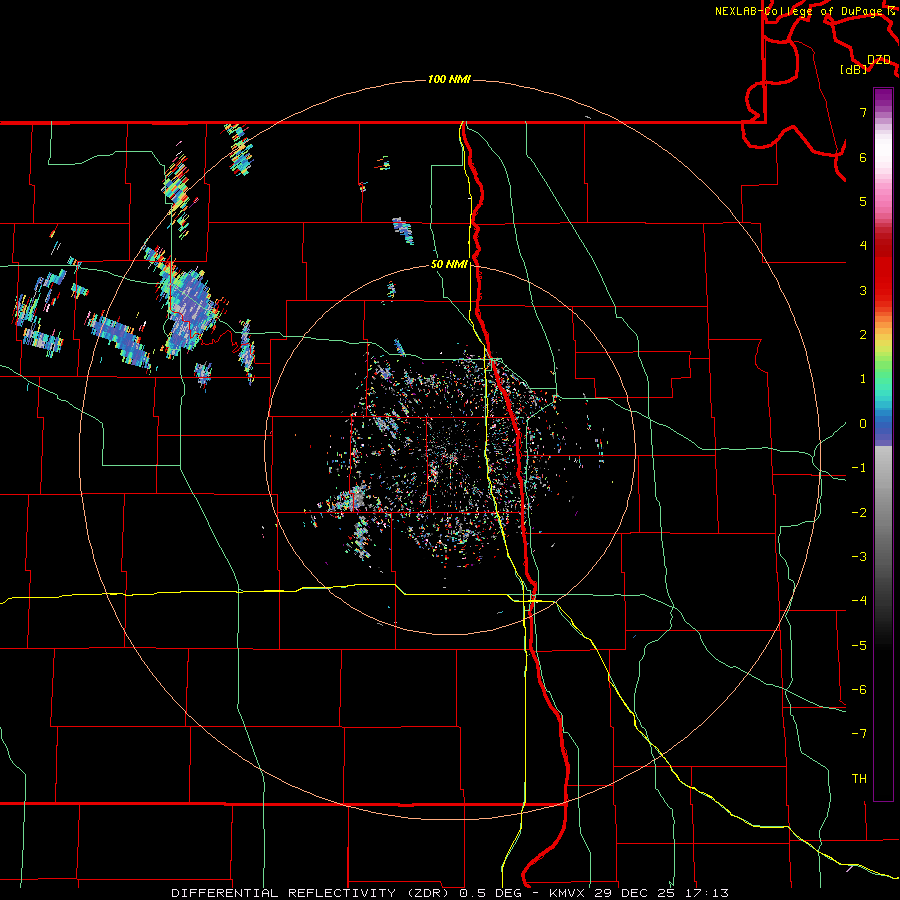Click the 6 dB value on color scale
This screenshot has width=900, height=900.
[863, 157]
